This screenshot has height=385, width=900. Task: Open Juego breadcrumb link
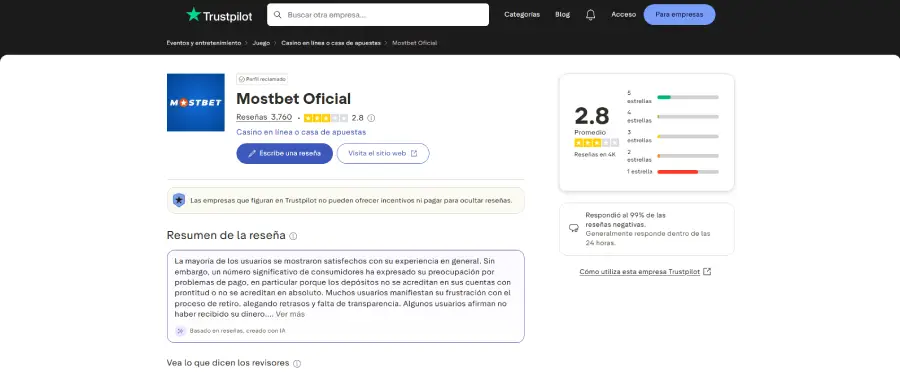point(261,43)
